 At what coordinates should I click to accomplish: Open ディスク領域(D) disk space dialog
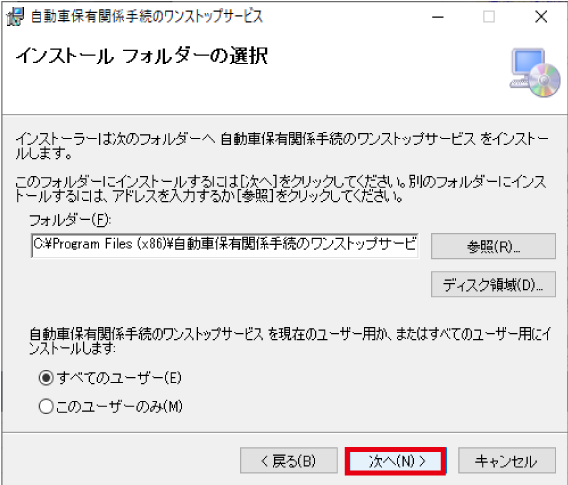click(x=493, y=284)
